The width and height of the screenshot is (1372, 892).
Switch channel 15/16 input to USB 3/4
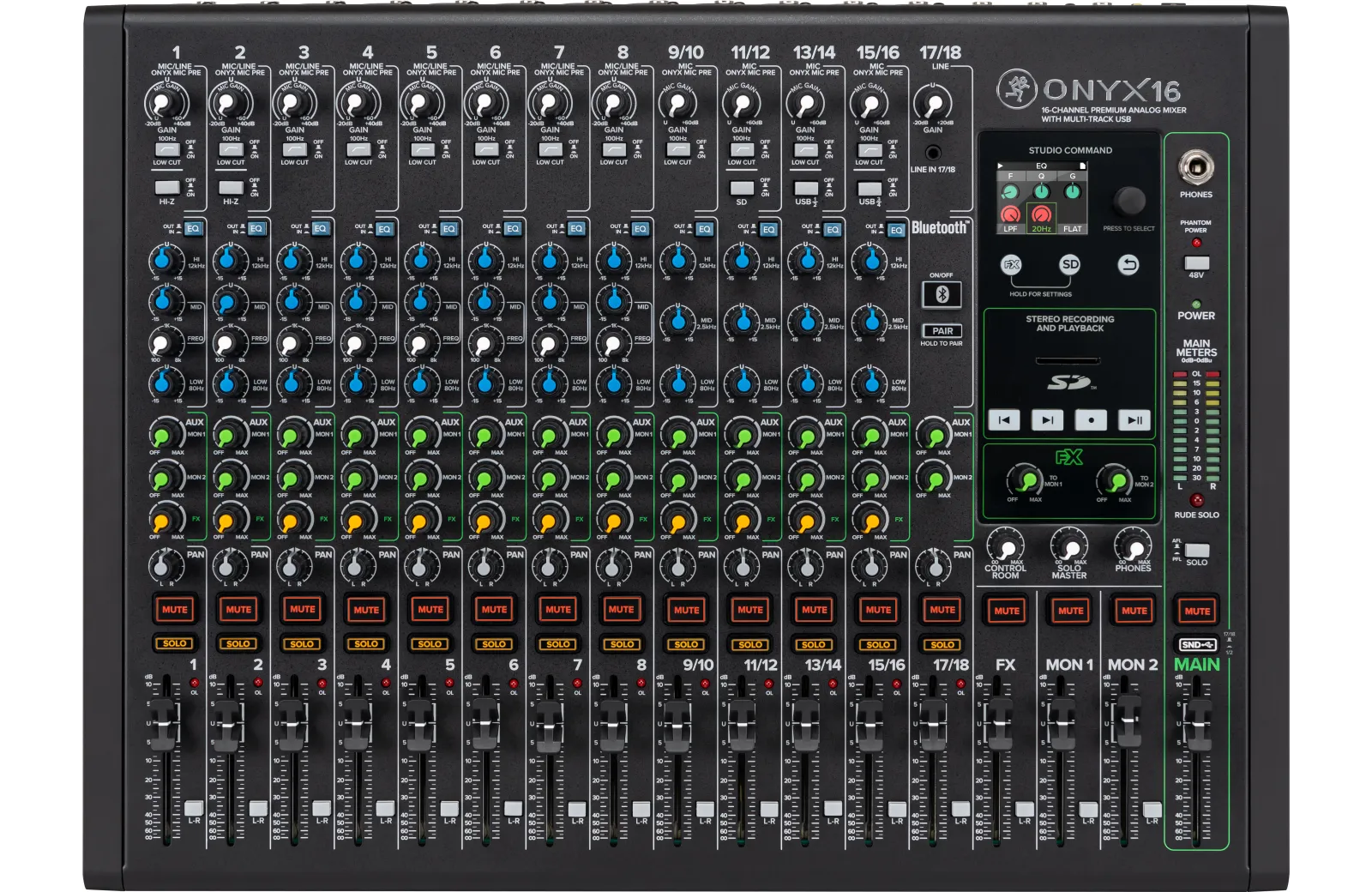click(x=870, y=188)
